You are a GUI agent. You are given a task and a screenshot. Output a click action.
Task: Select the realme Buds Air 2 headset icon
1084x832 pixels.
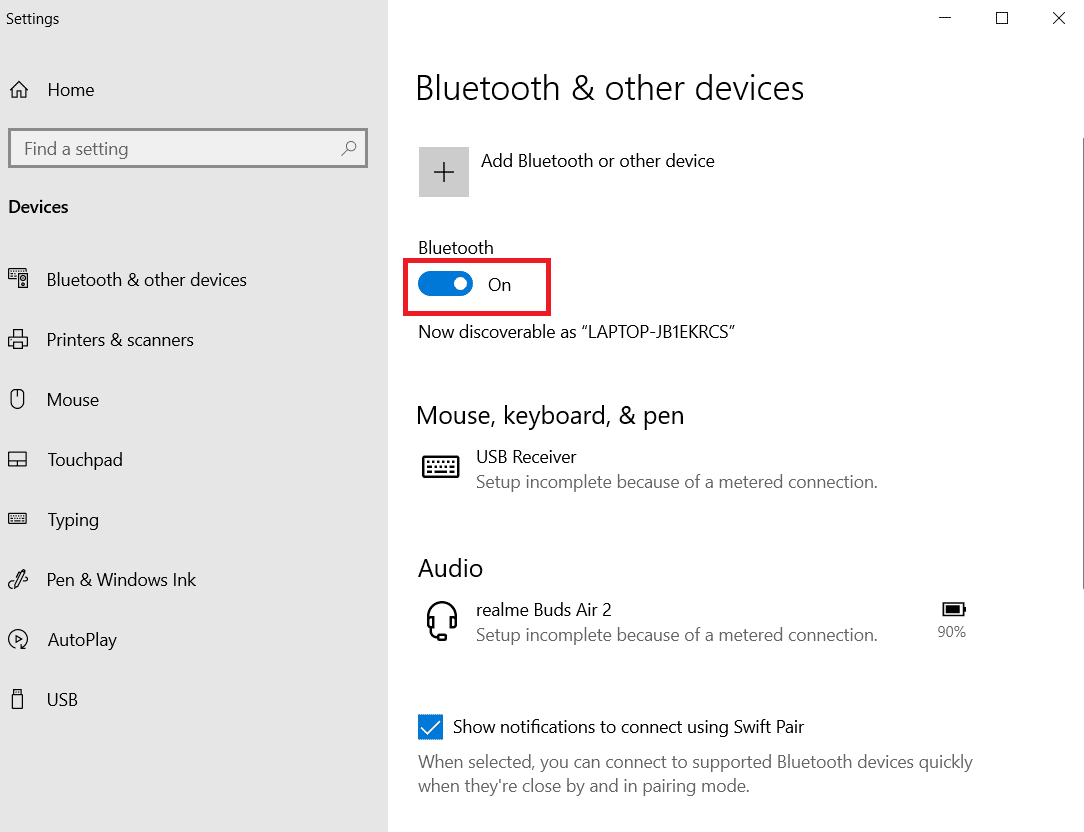coord(442,621)
